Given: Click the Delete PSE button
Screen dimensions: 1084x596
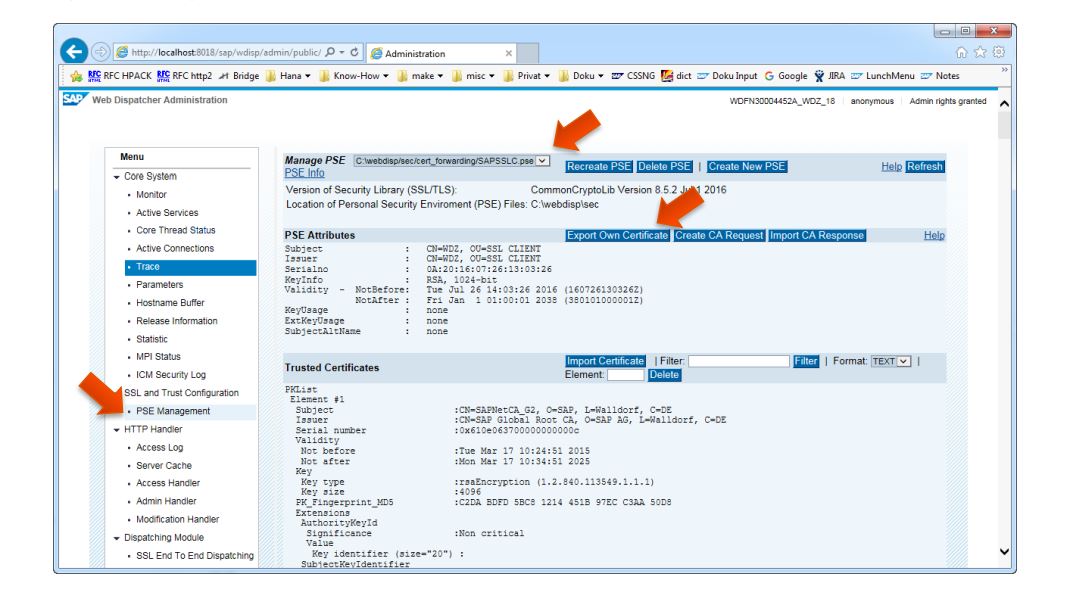Looking at the screenshot, I should tap(664, 167).
